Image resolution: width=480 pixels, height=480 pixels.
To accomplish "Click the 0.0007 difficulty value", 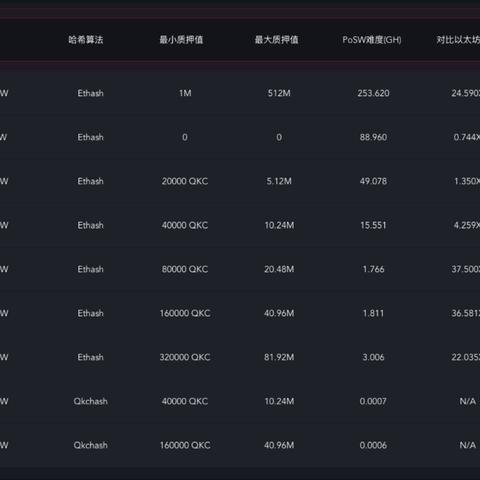I will tap(373, 401).
